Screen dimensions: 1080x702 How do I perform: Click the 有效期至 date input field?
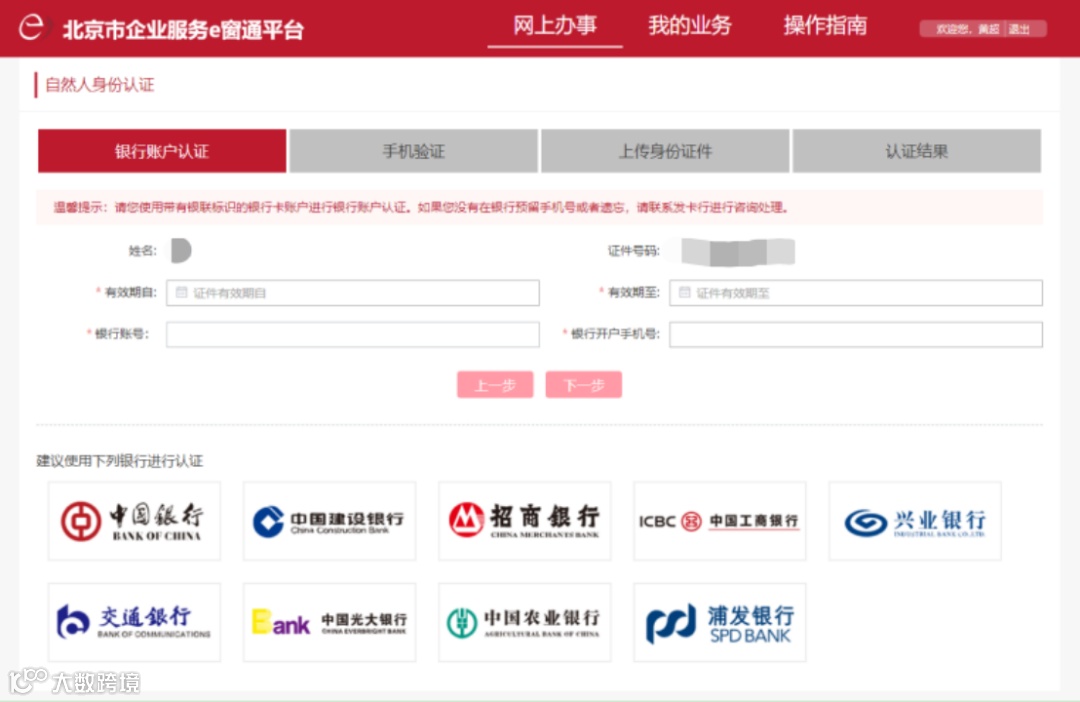point(855,293)
